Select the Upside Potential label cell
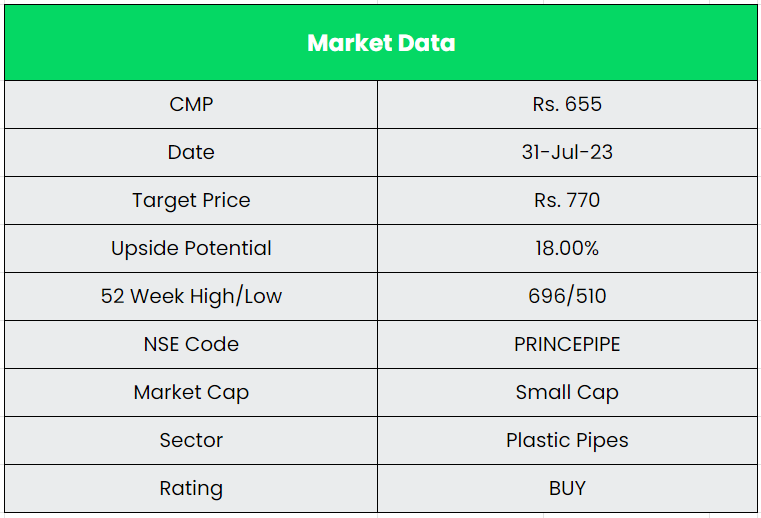The width and height of the screenshot is (761, 518). pos(191,248)
